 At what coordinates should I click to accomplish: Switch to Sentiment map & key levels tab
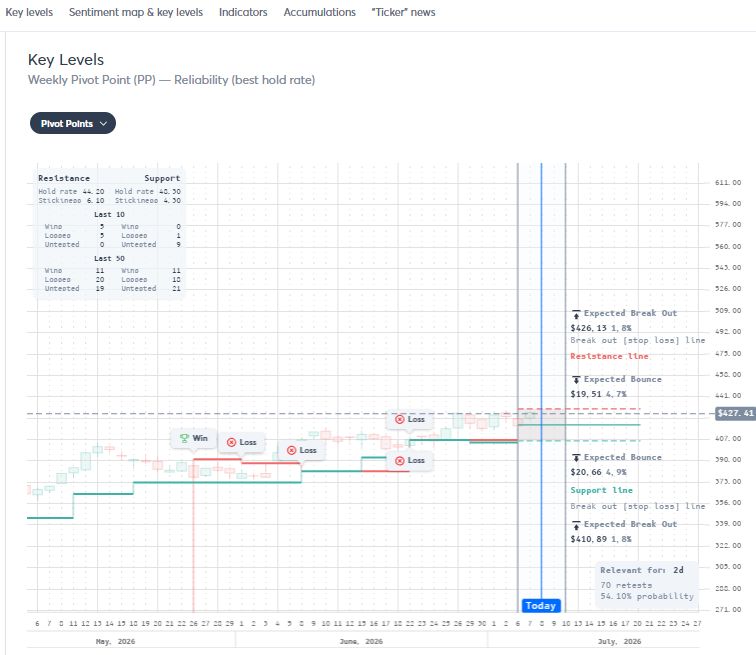click(x=136, y=13)
